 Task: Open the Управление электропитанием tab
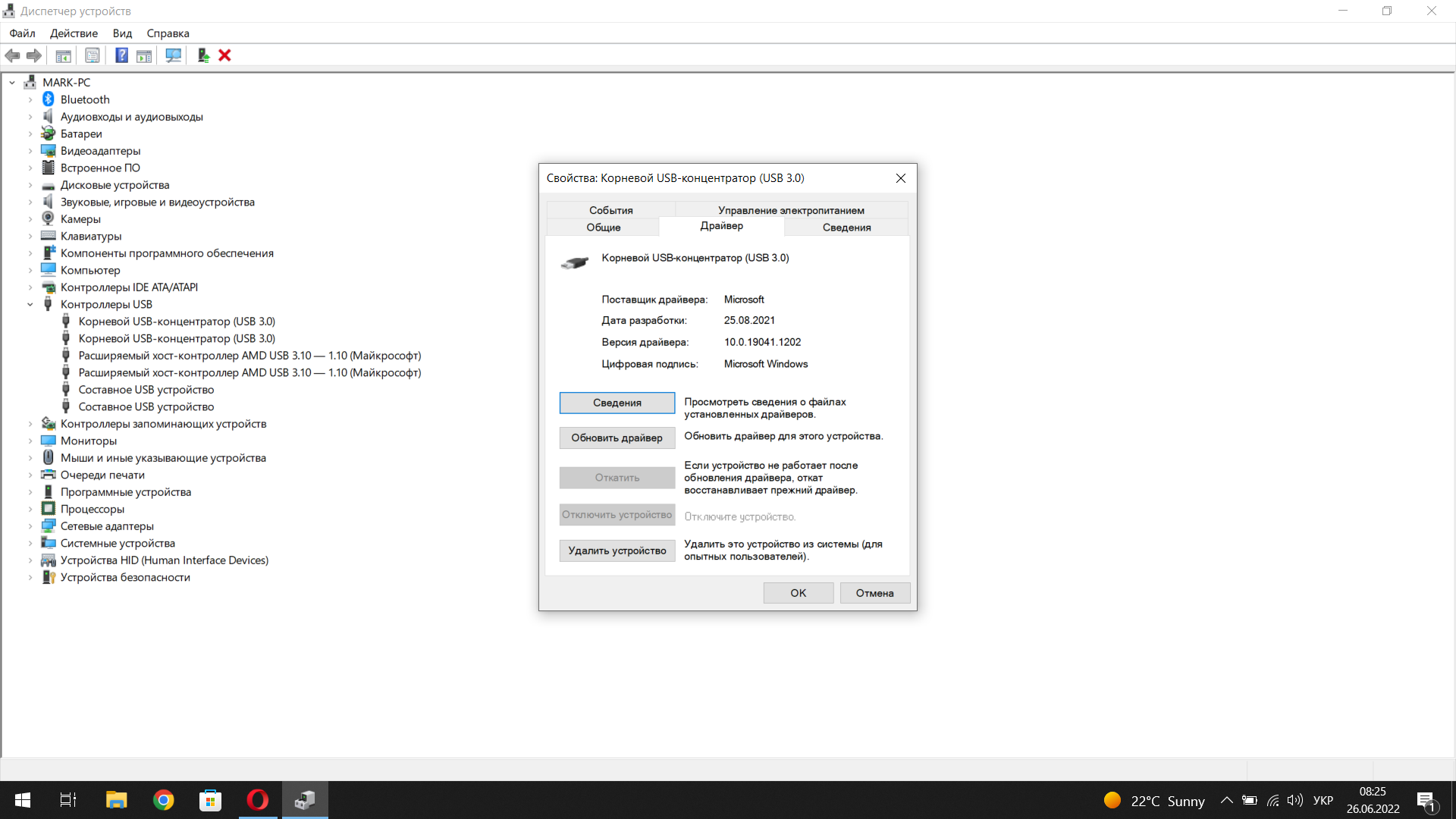pos(790,210)
